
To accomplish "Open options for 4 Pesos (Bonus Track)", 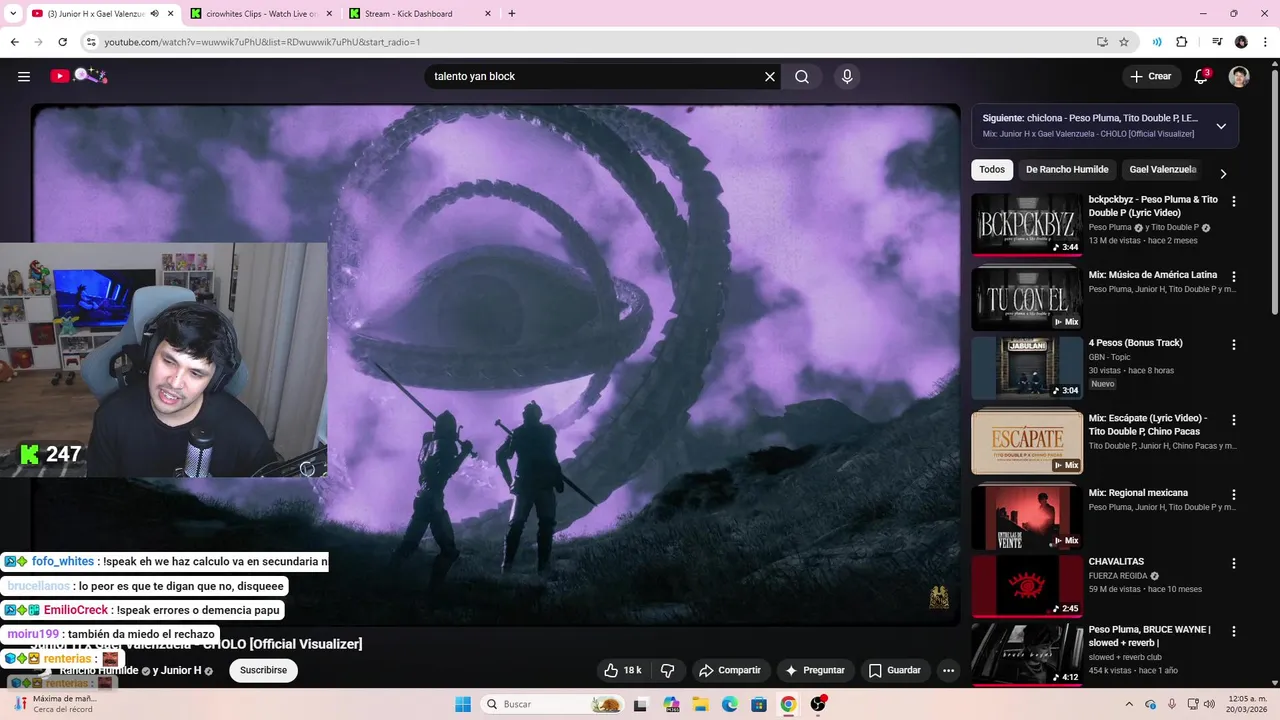I will (1234, 345).
